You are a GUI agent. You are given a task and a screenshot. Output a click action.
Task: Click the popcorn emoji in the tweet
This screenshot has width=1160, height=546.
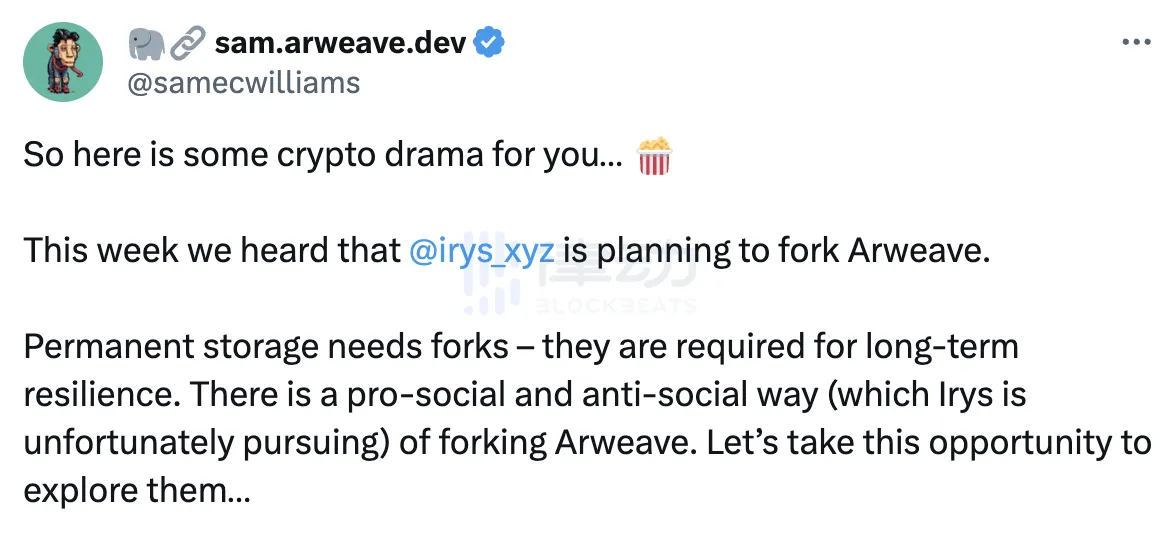(x=654, y=157)
